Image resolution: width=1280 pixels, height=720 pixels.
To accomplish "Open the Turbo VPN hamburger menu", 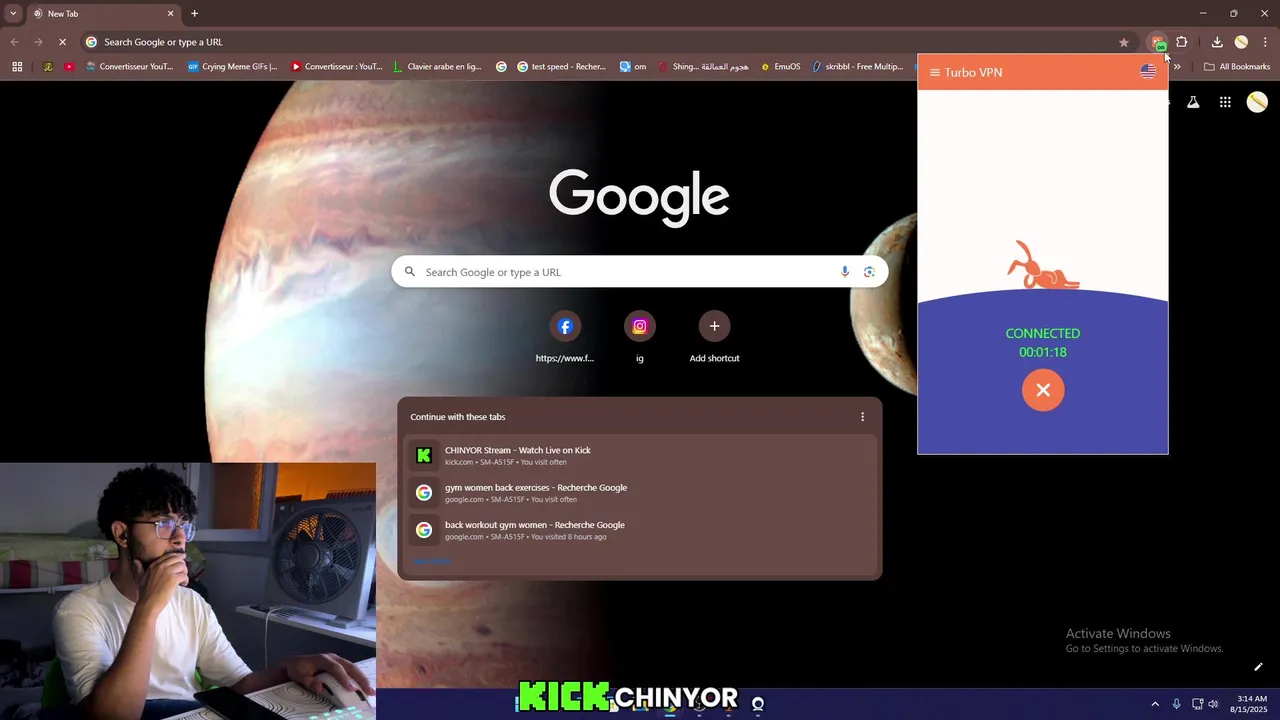I will 935,72.
